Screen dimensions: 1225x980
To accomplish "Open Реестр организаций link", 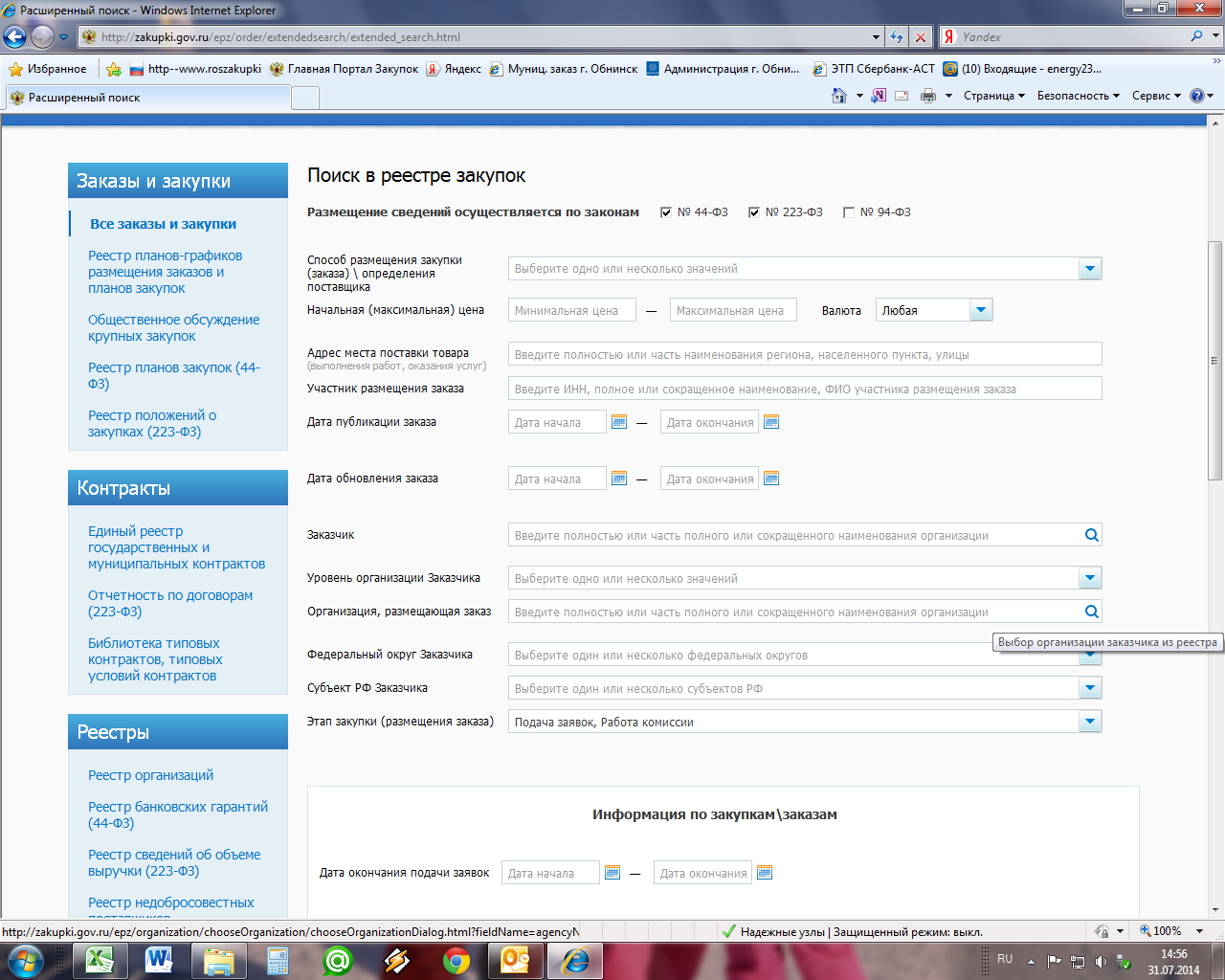I will coord(150,775).
